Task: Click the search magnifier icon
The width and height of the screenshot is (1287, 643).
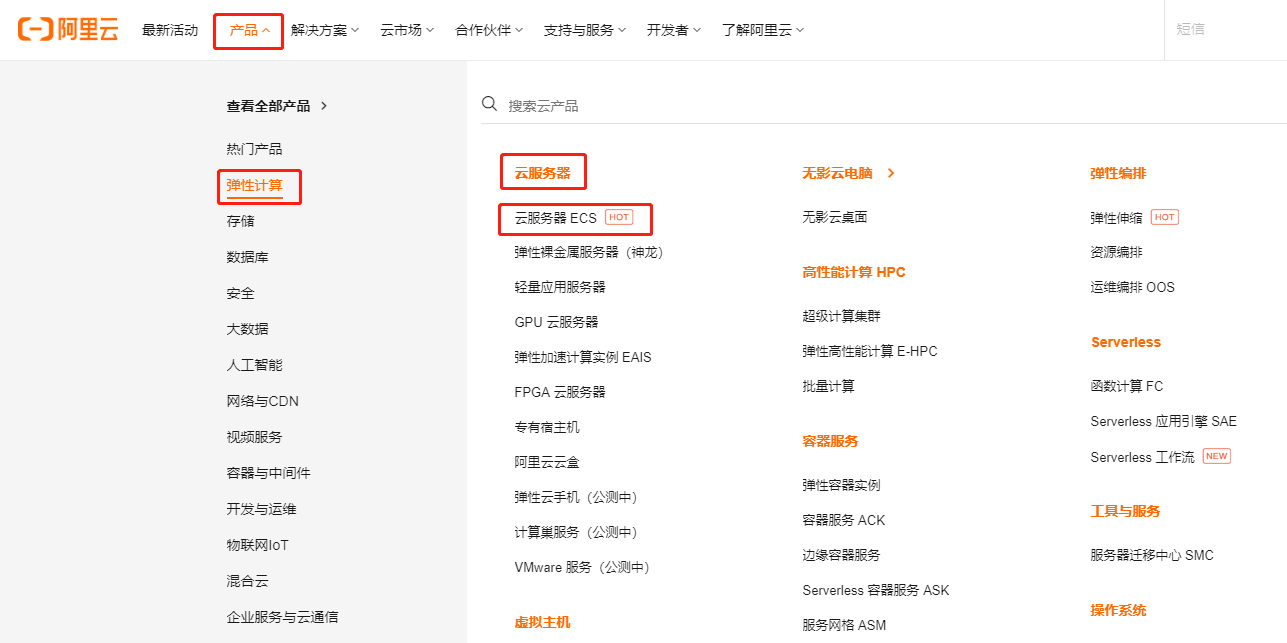Action: click(490, 104)
